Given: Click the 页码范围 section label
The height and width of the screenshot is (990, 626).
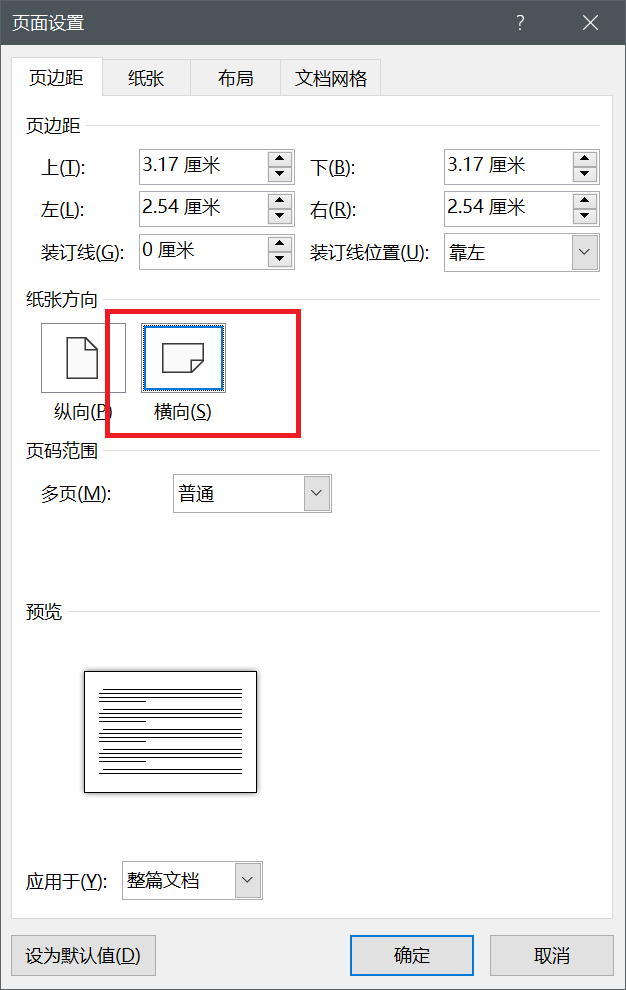Looking at the screenshot, I should point(62,451).
